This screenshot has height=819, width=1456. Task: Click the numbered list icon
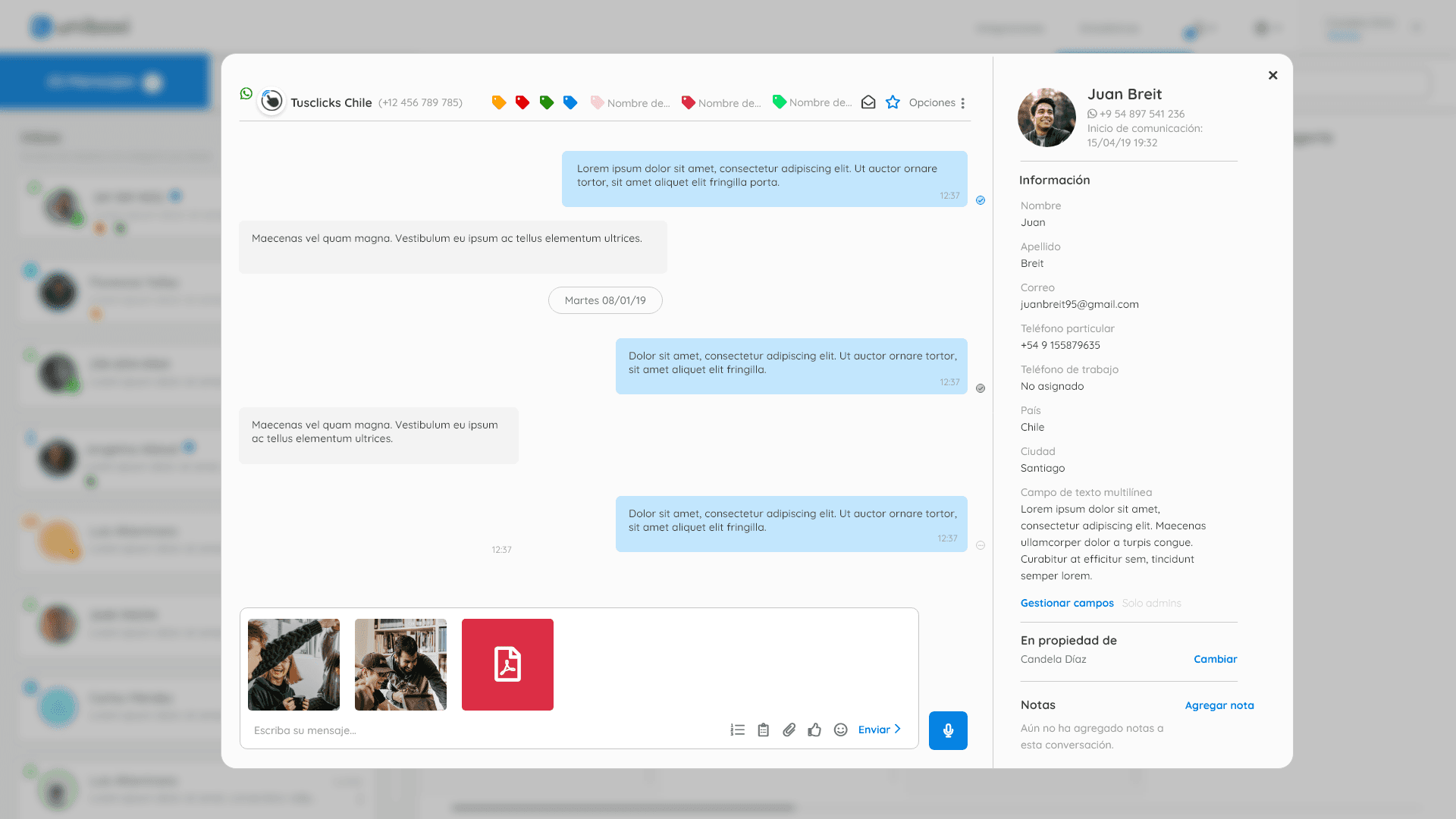point(737,730)
